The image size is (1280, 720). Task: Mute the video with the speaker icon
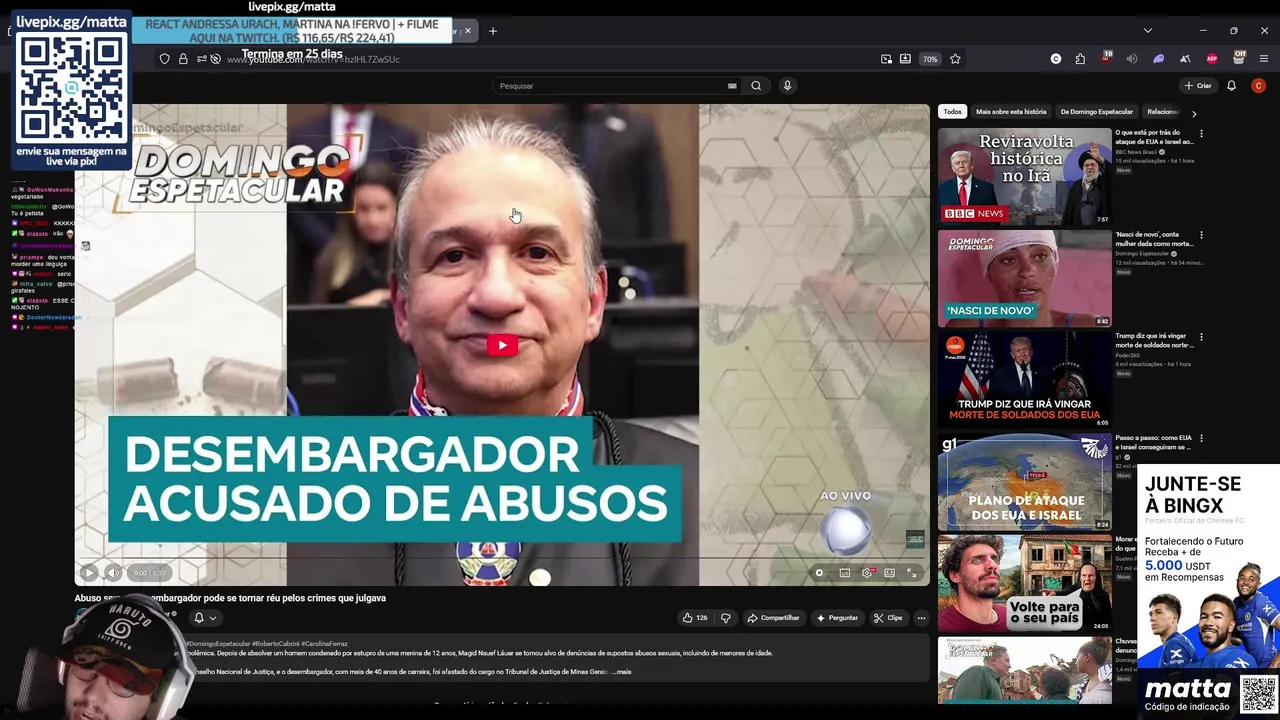pyautogui.click(x=112, y=573)
